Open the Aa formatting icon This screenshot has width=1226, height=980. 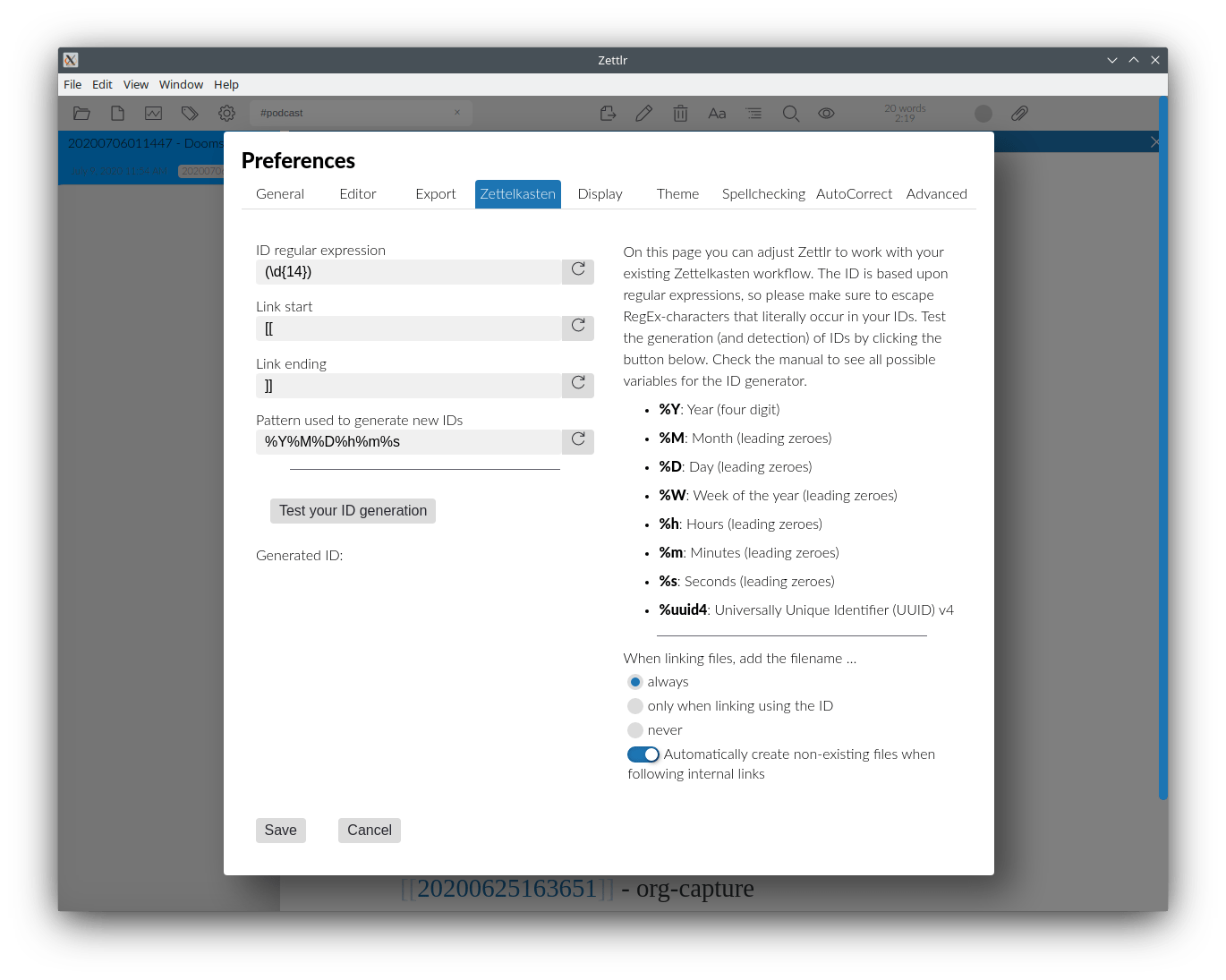point(717,114)
